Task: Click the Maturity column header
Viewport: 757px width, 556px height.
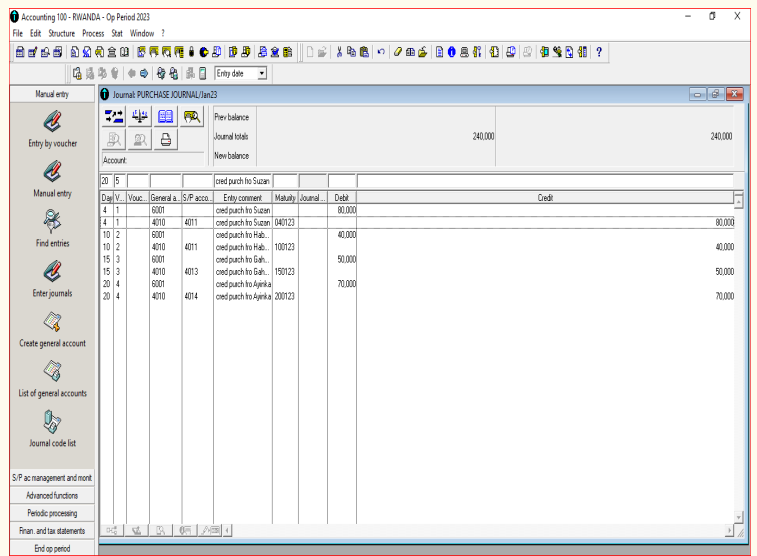Action: 285,198
